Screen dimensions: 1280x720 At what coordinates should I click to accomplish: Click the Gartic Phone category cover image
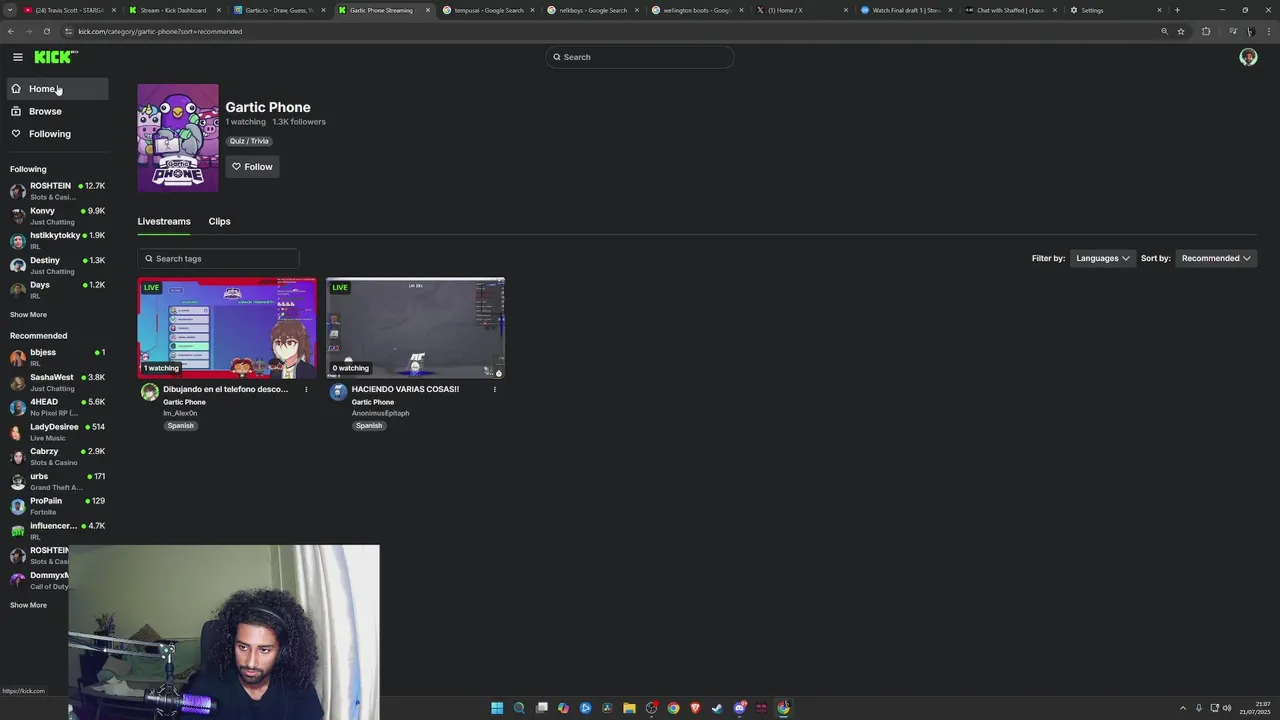tap(178, 138)
